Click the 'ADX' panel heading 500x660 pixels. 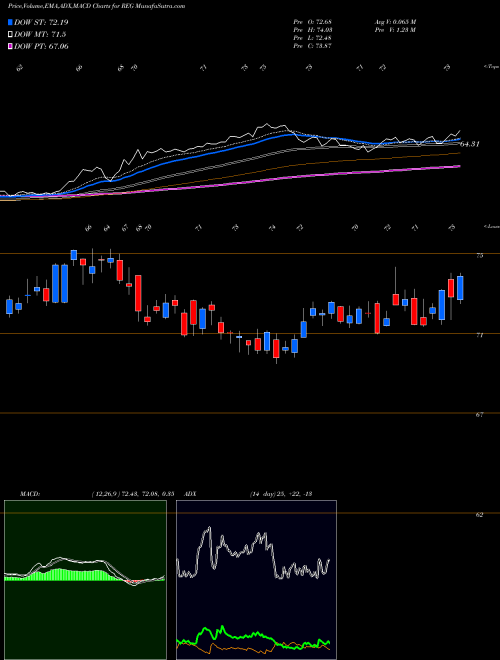[x=191, y=494]
